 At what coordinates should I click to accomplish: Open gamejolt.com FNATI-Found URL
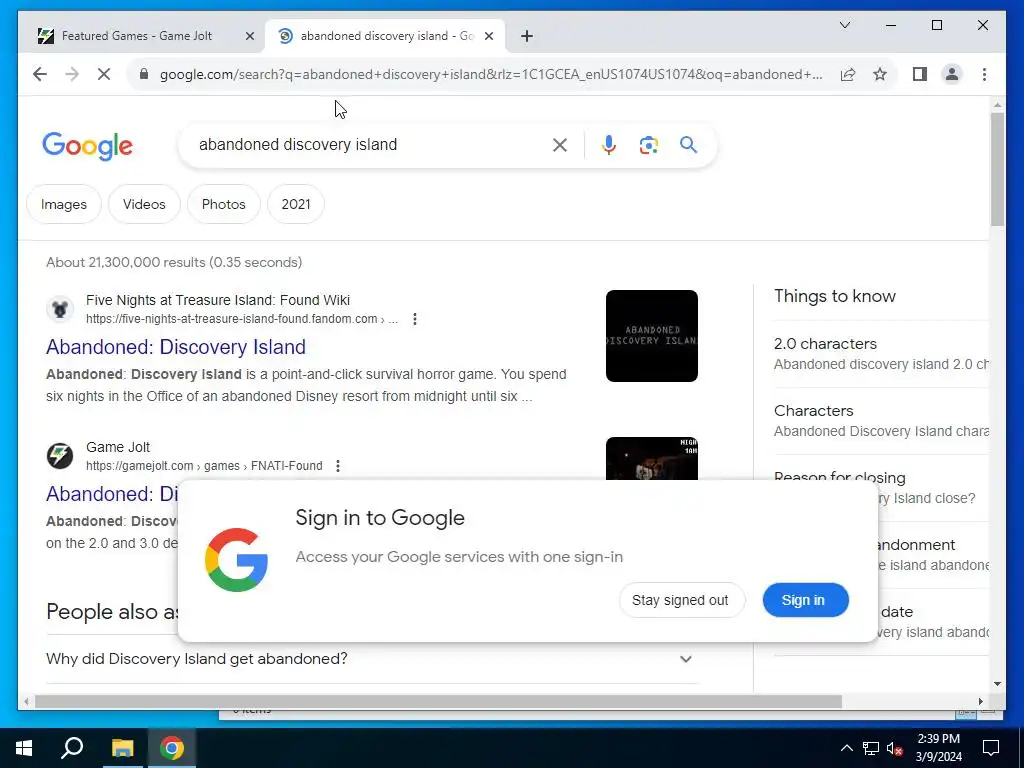click(x=204, y=466)
